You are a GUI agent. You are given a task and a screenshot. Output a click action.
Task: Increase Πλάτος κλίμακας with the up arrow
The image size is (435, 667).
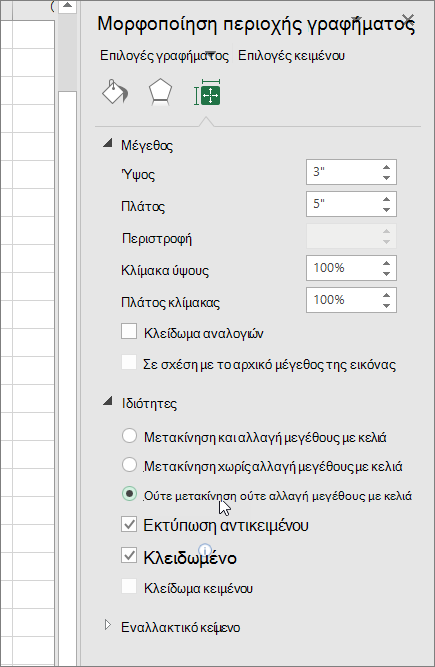pos(386,295)
